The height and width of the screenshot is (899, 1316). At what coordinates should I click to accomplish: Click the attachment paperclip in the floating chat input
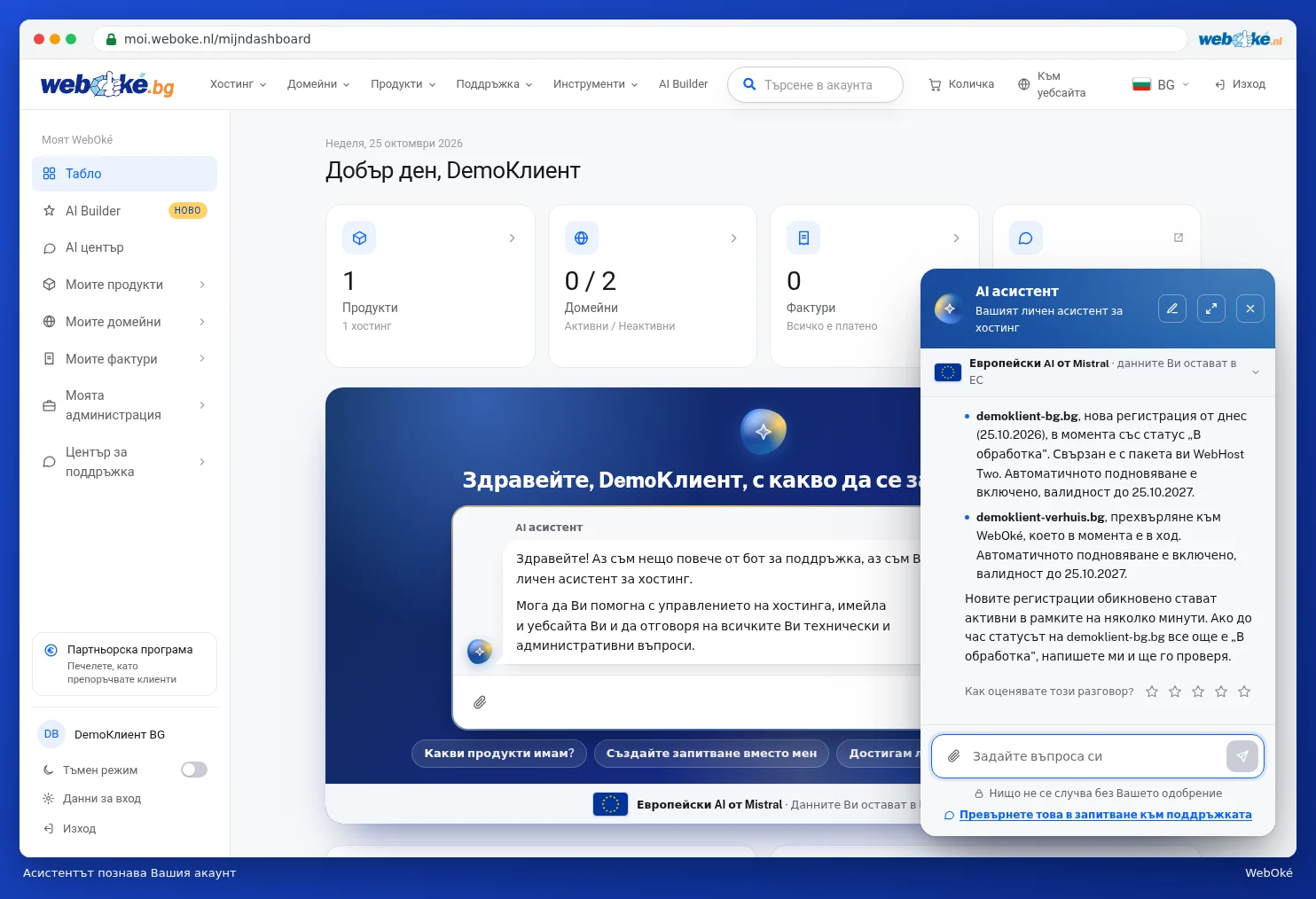coord(954,756)
